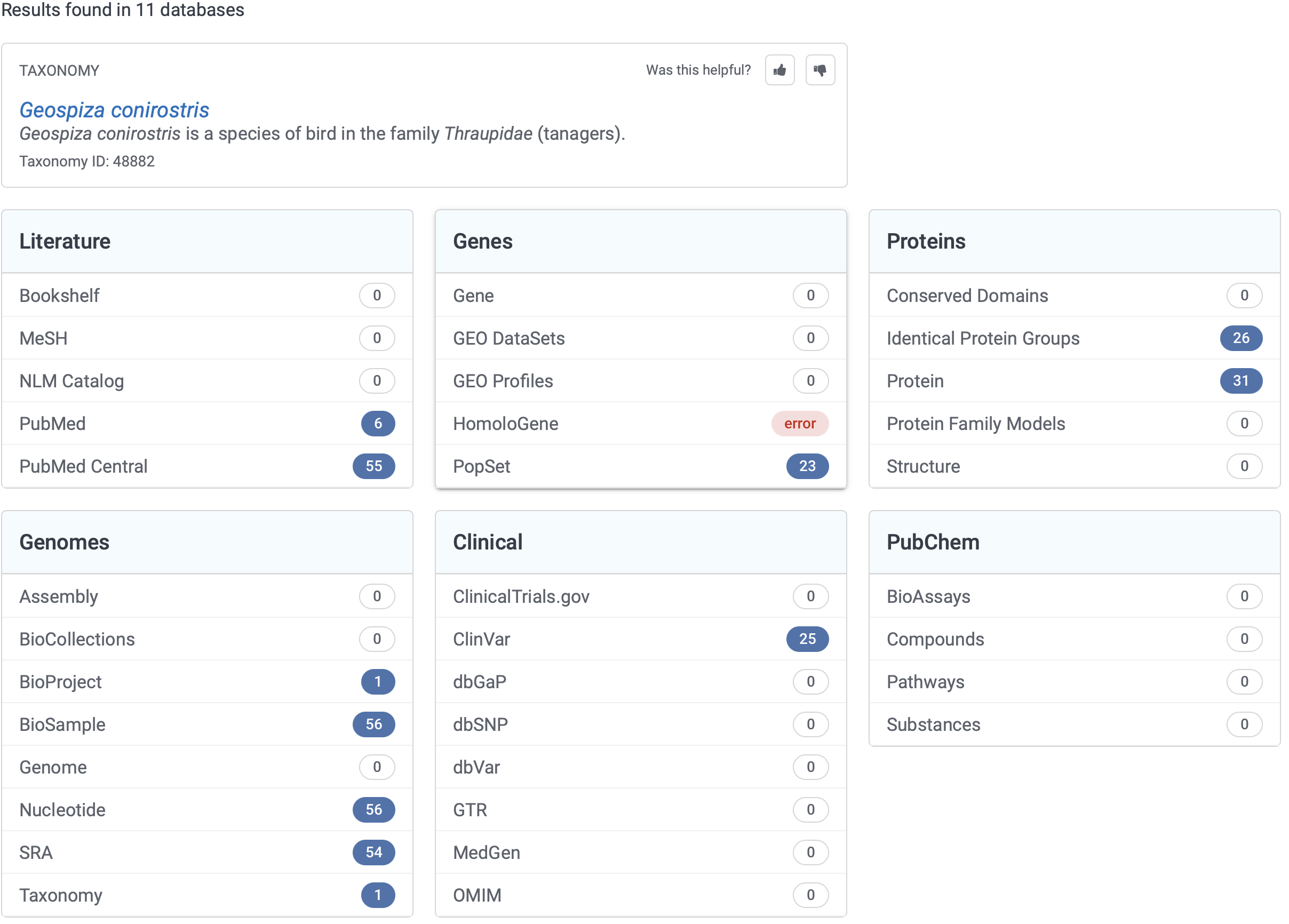The image size is (1289, 924).
Task: Click the thumbs down not helpful icon
Action: (x=820, y=70)
